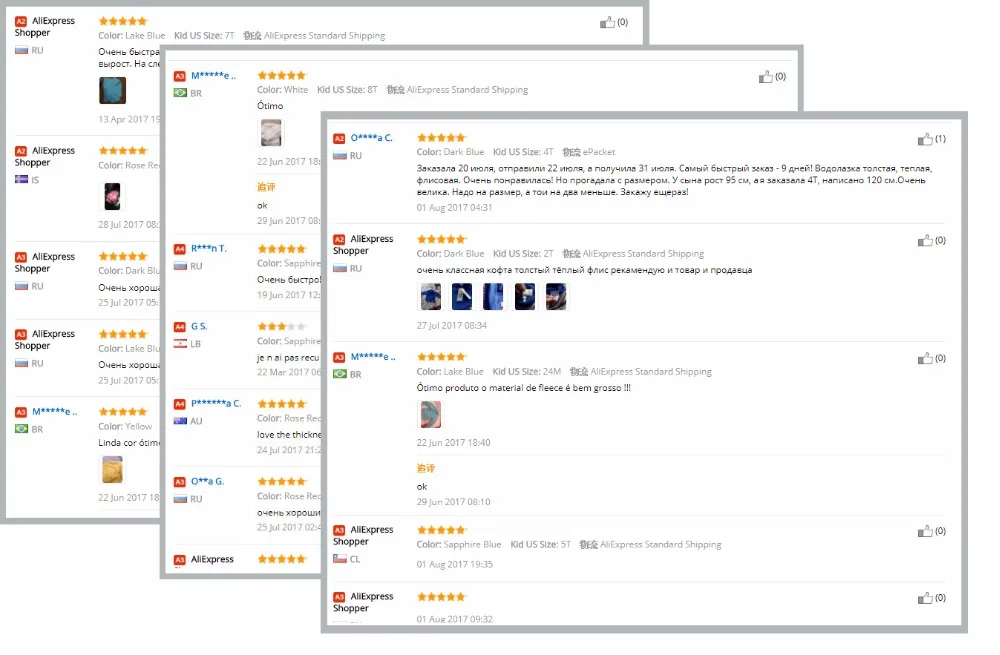Open reviewer profile O**a G.
The image size is (1000, 655).
207,481
